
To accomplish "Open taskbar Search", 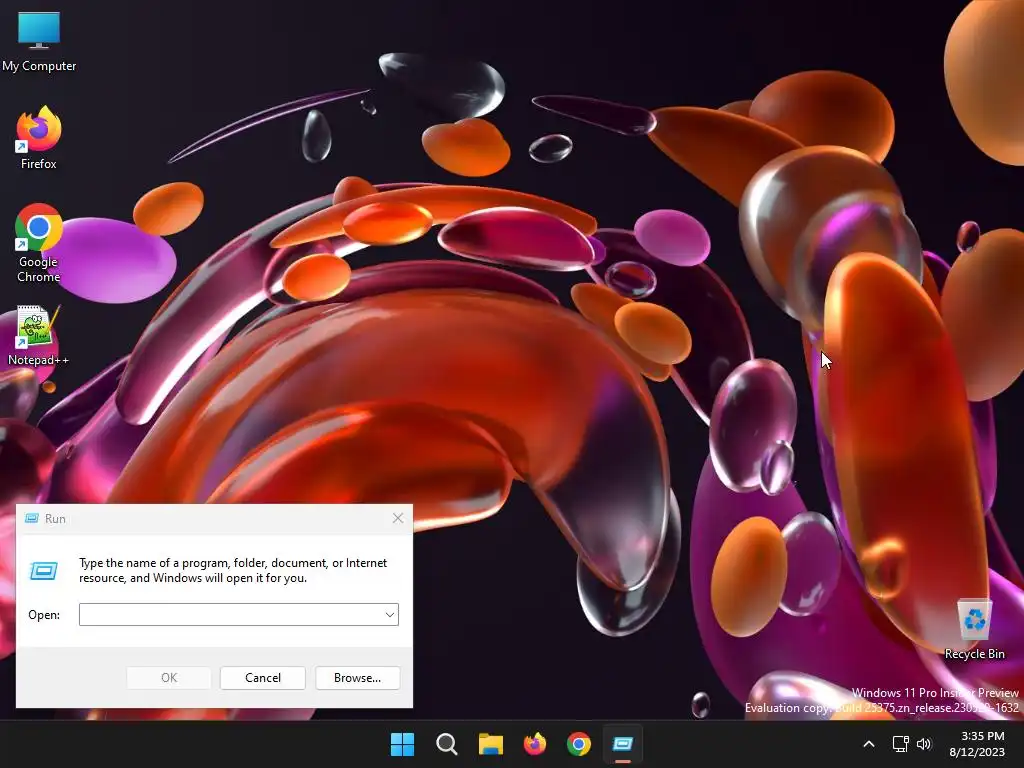I will click(447, 744).
